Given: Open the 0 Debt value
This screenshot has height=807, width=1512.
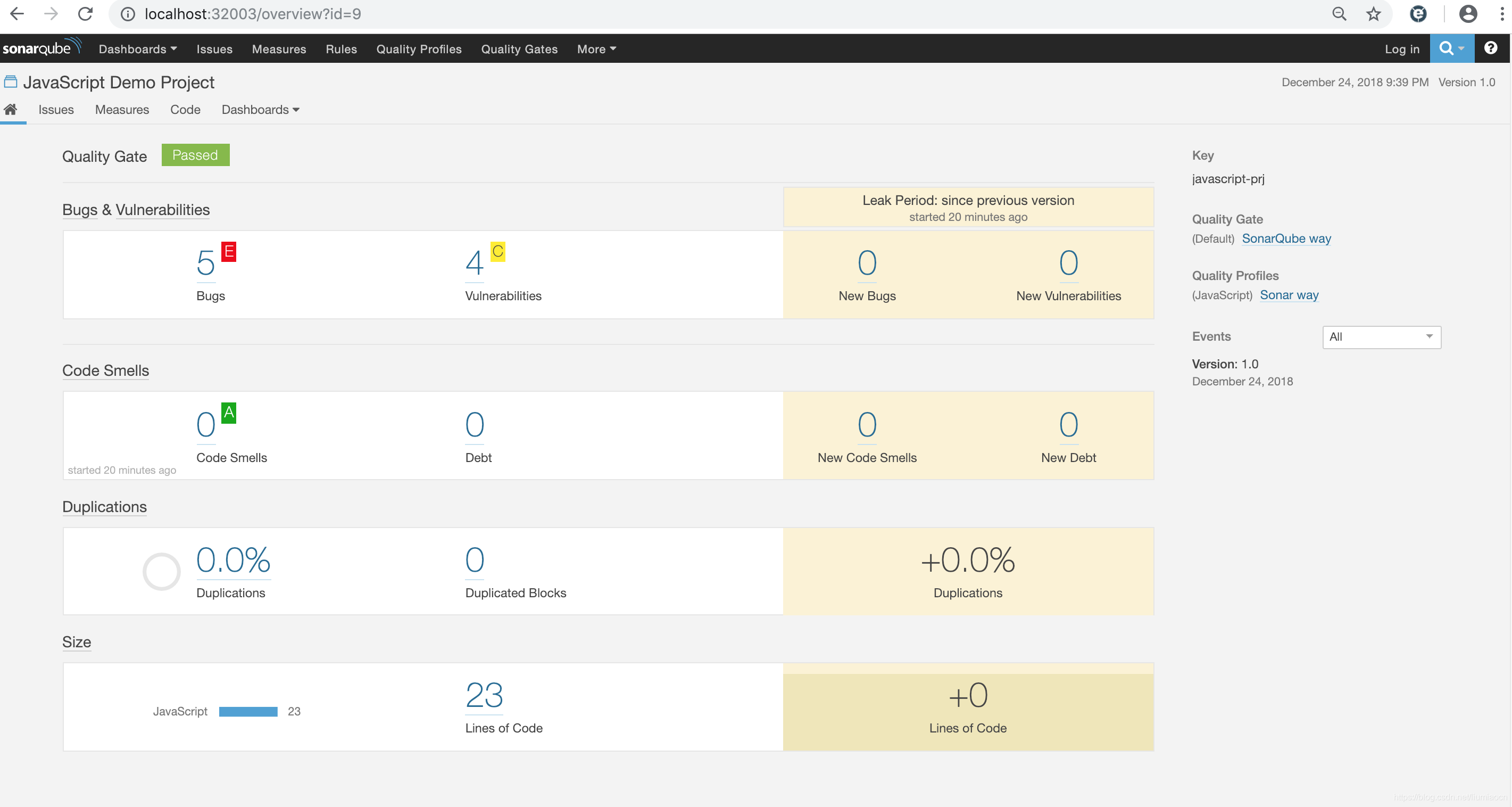Looking at the screenshot, I should click(x=474, y=425).
